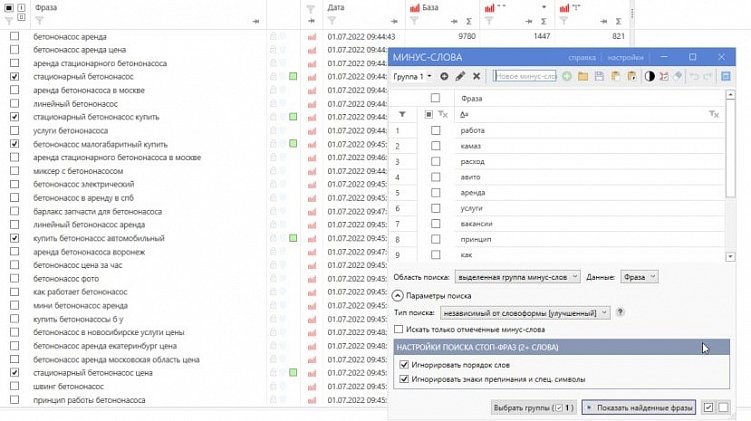Check the minus-word вакансии checkbox

(435, 224)
